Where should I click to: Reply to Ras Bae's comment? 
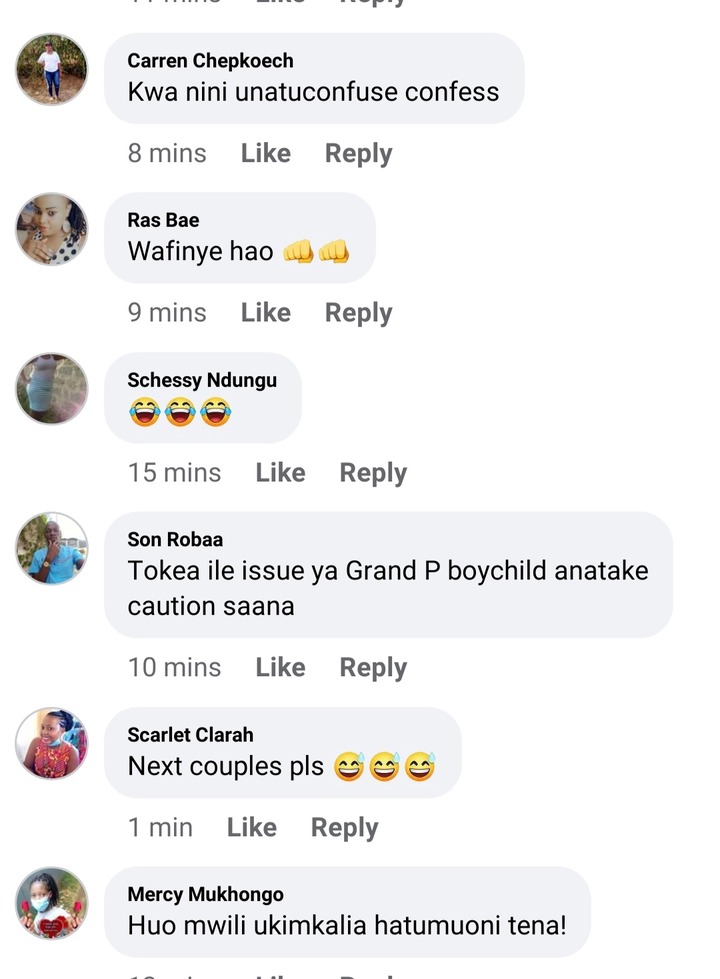pos(358,313)
